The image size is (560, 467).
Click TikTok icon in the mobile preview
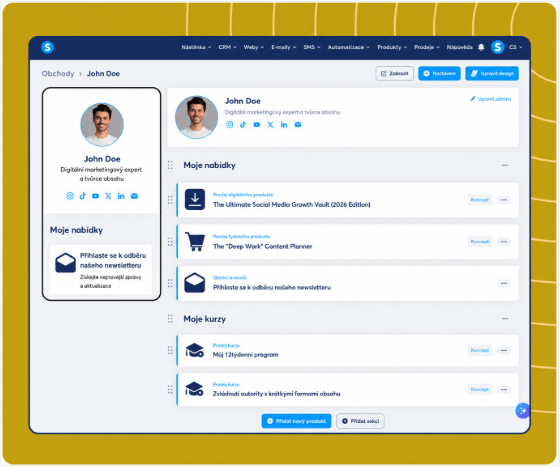[82, 196]
